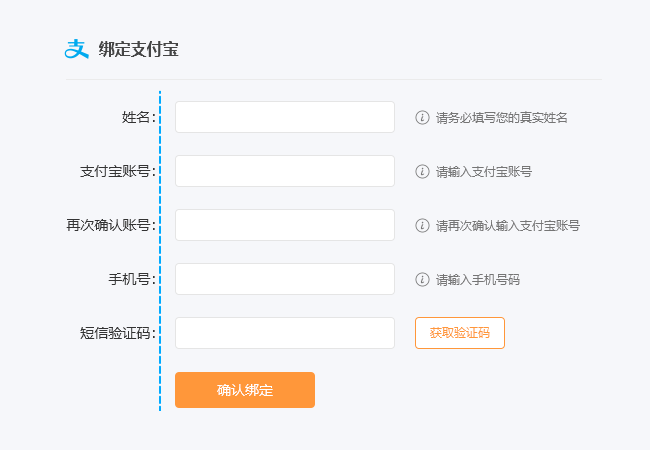Click the 请输入手机号码 hint text

point(478,280)
